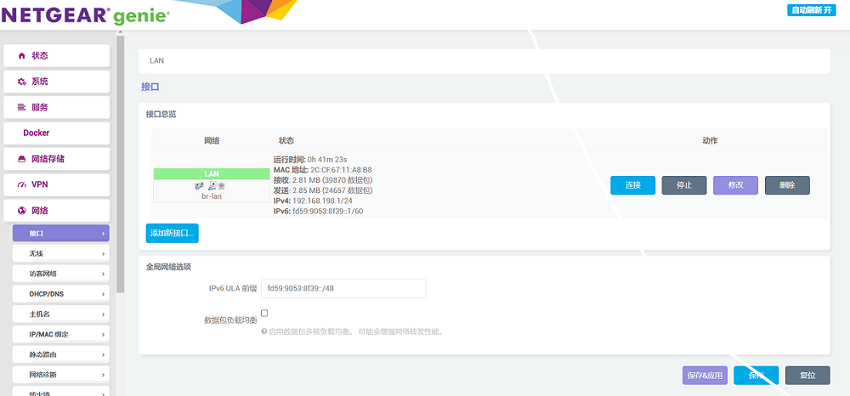Screen dimensions: 850x396
Task: Click the info icon before the 负载均衡 hint
Action: 264,331
